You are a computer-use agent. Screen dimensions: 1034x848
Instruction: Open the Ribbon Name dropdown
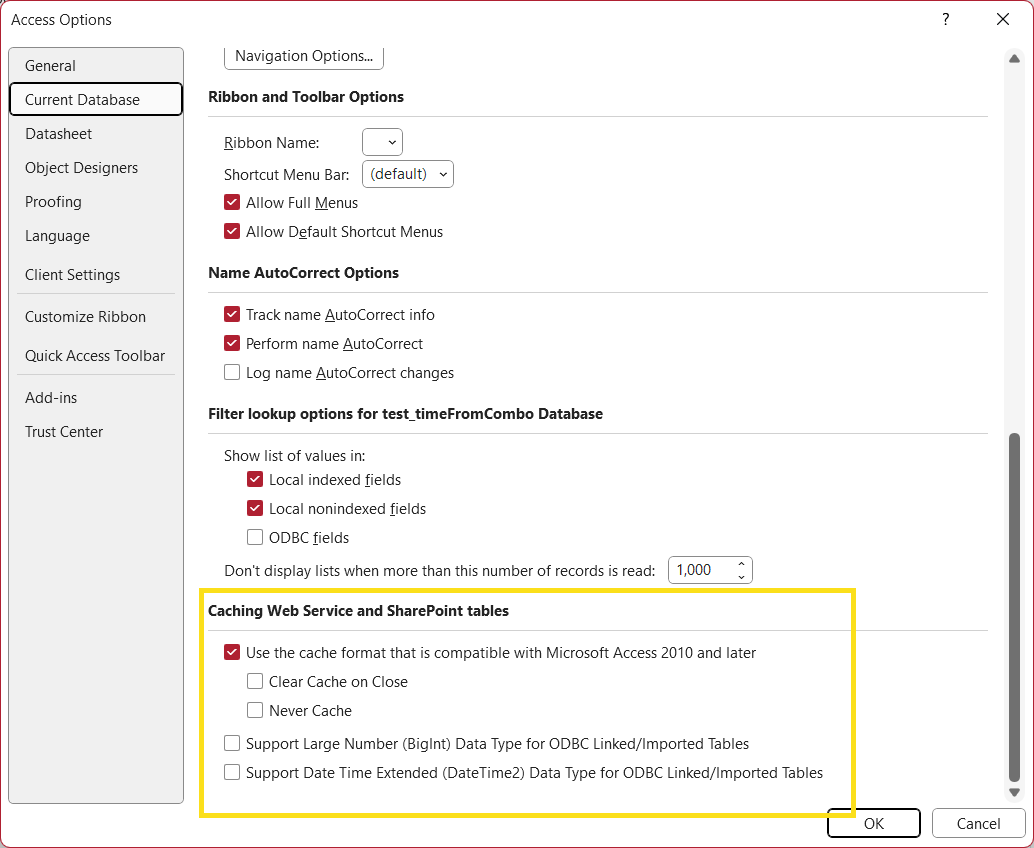tap(382, 143)
